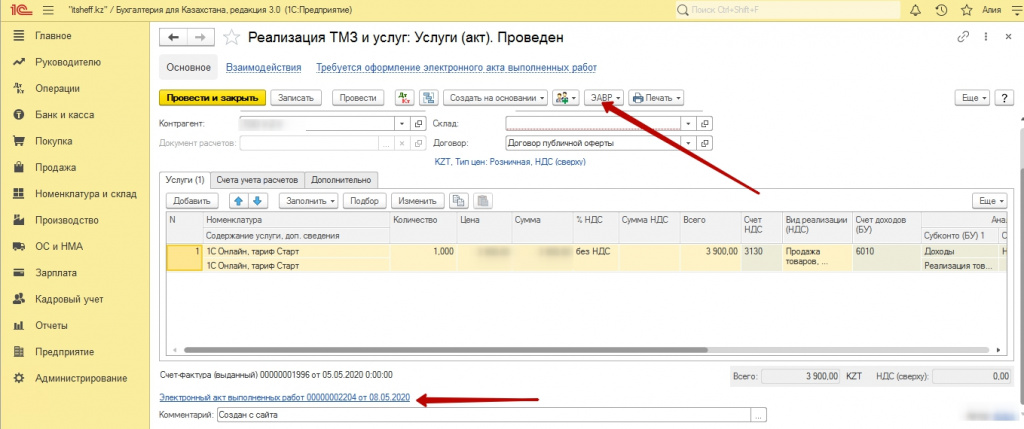Image resolution: width=1024 pixels, height=429 pixels.
Task: Open Склад field dropdown arrow
Action: coord(688,123)
